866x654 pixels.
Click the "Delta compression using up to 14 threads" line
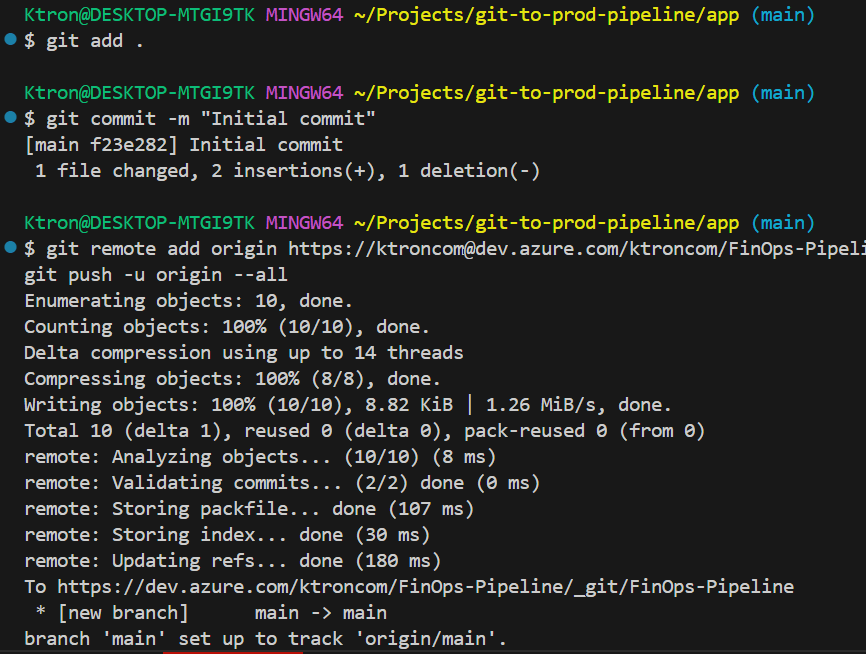click(244, 353)
